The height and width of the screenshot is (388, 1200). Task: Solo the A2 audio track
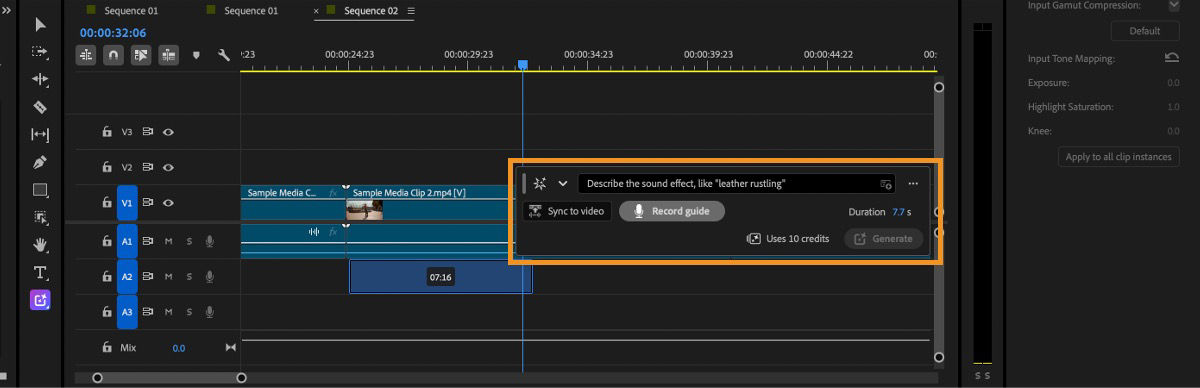188,276
